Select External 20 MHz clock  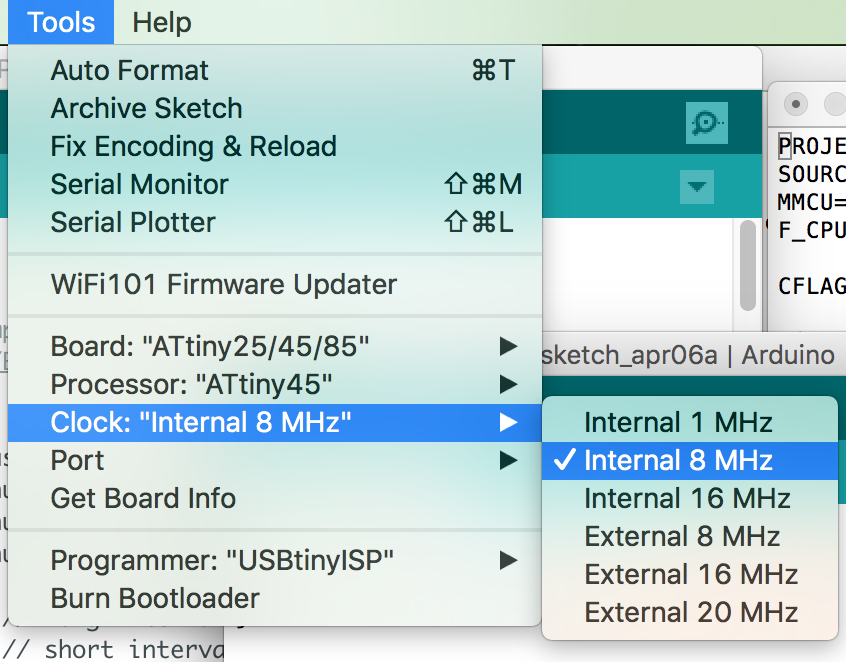point(690,612)
